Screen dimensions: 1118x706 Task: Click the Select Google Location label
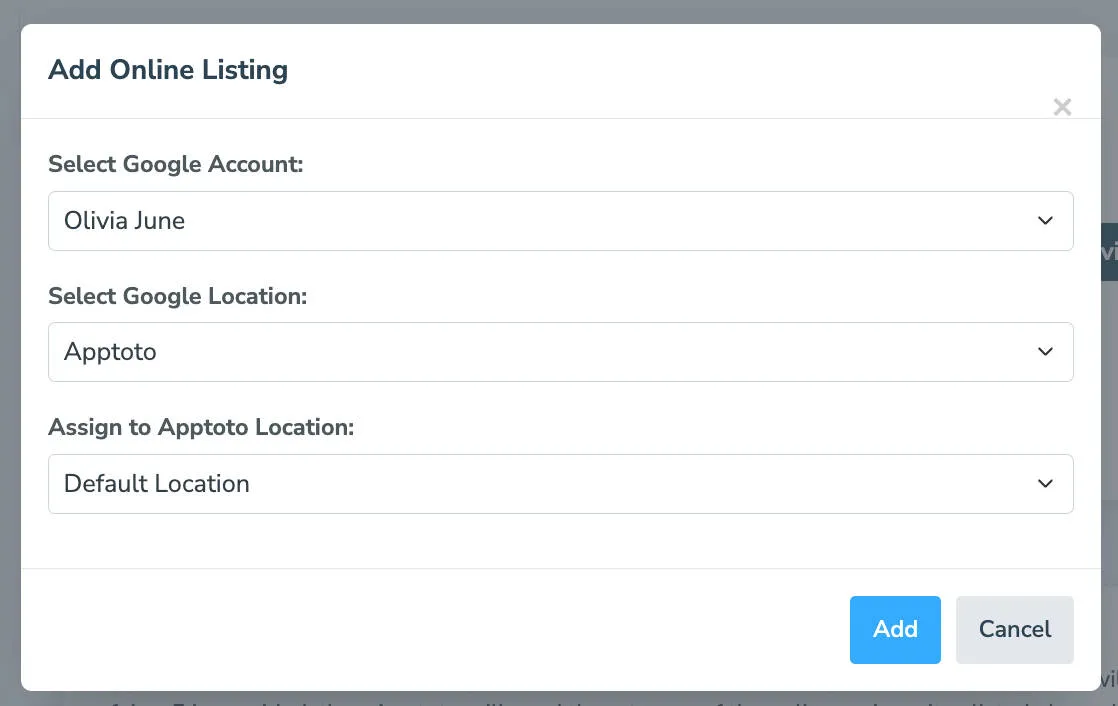176,295
